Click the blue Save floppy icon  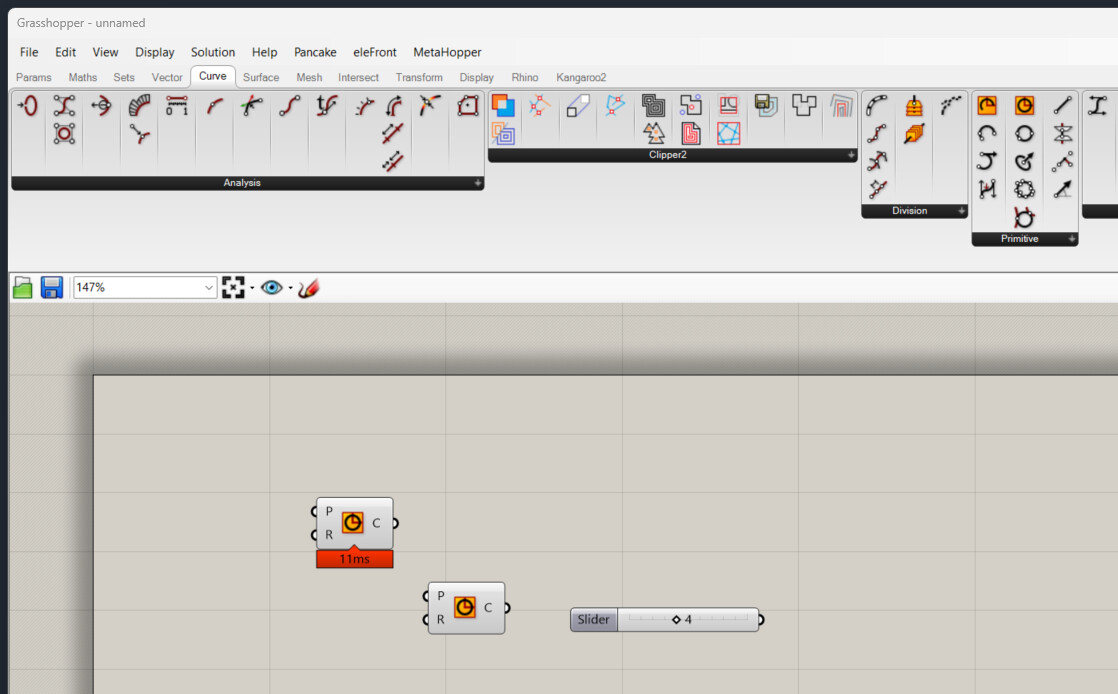tap(52, 287)
